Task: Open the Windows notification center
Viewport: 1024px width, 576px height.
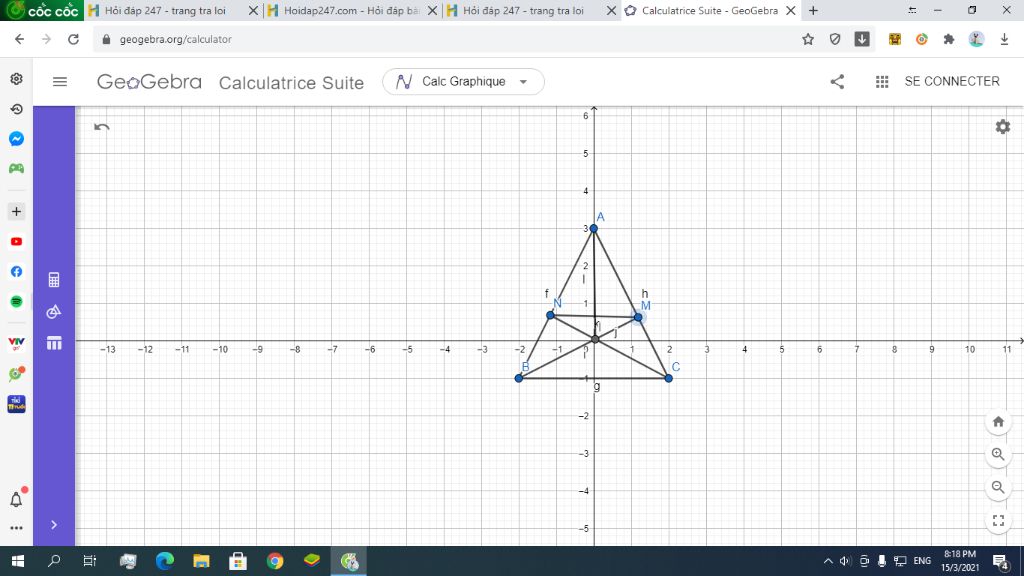Action: 1000,561
